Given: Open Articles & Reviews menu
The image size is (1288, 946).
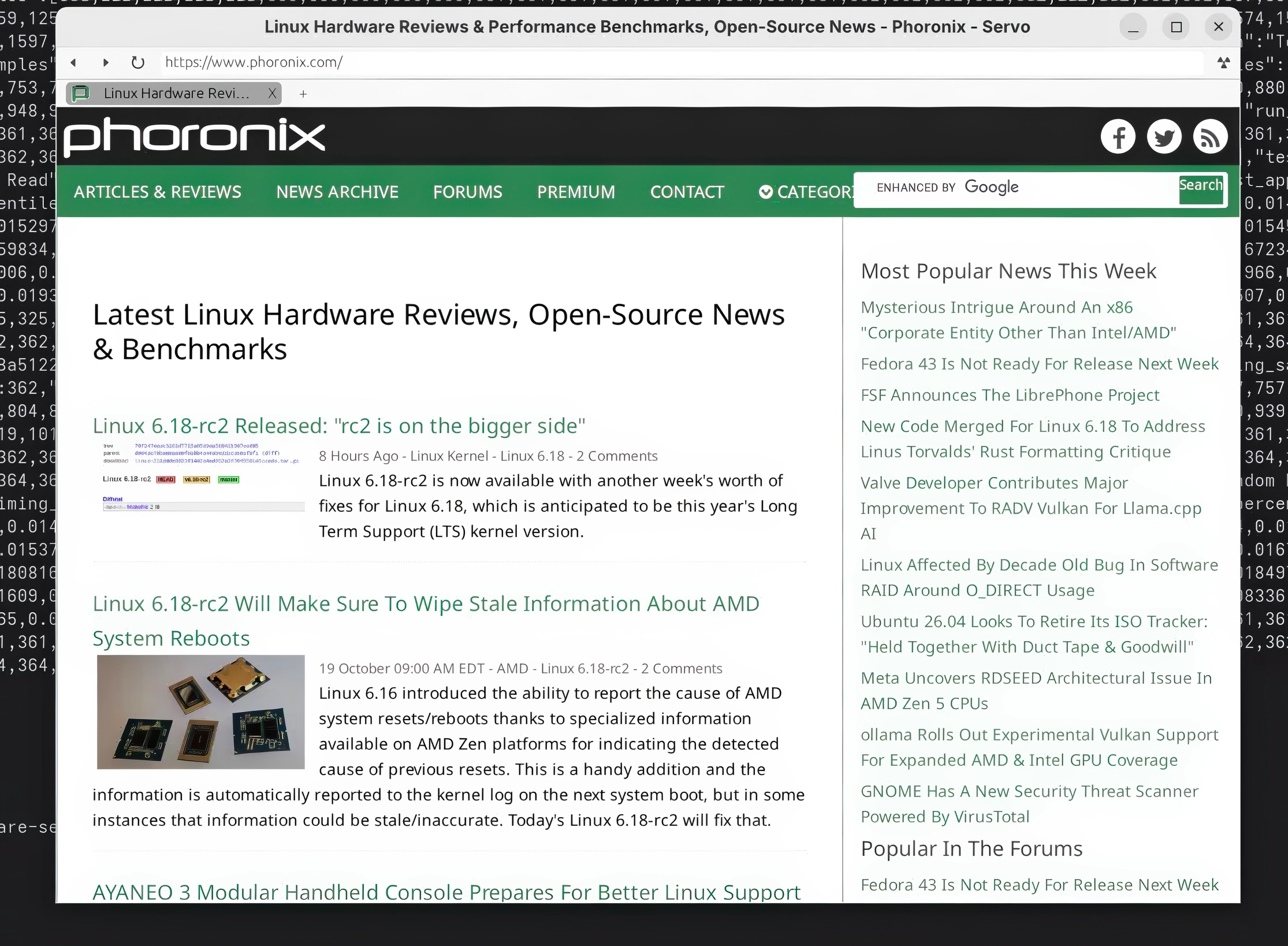Looking at the screenshot, I should click(x=157, y=192).
